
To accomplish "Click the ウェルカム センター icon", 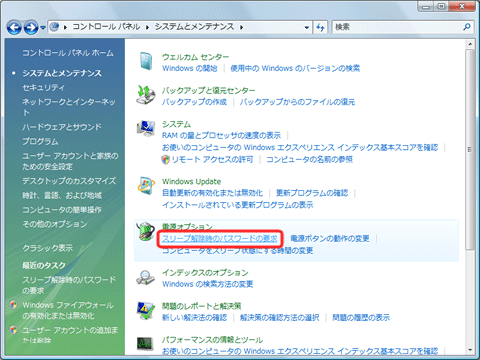I will pos(146,61).
